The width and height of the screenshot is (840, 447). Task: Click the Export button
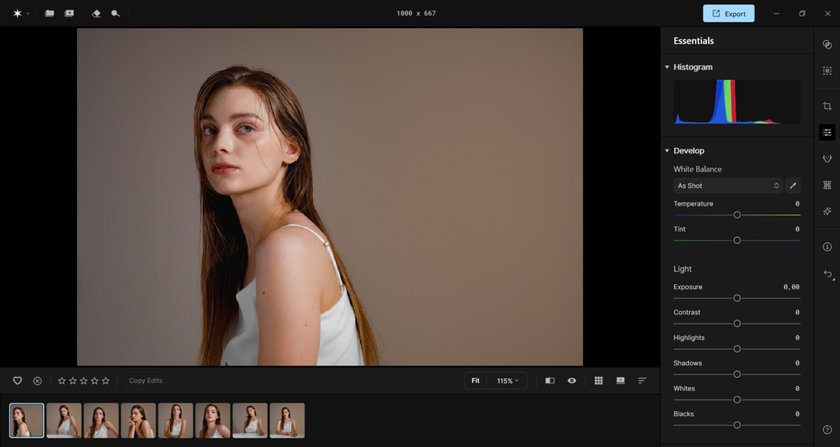tap(728, 14)
